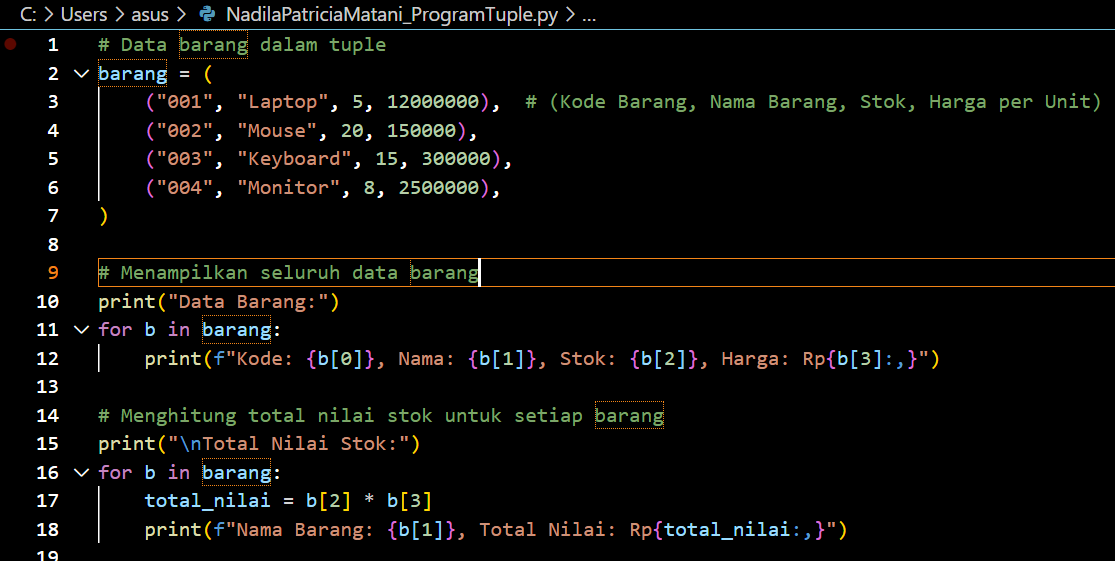
Task: Click line number 13 in the gutter
Action: 48,386
